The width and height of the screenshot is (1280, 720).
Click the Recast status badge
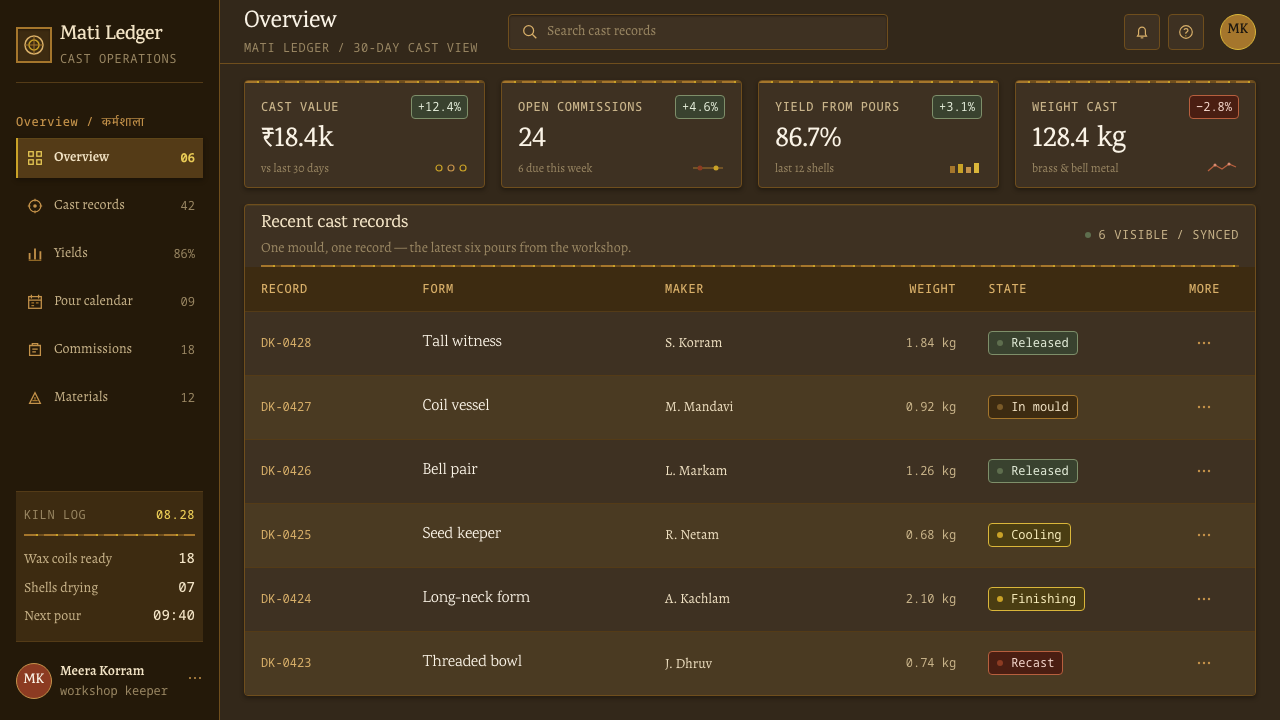(1025, 663)
